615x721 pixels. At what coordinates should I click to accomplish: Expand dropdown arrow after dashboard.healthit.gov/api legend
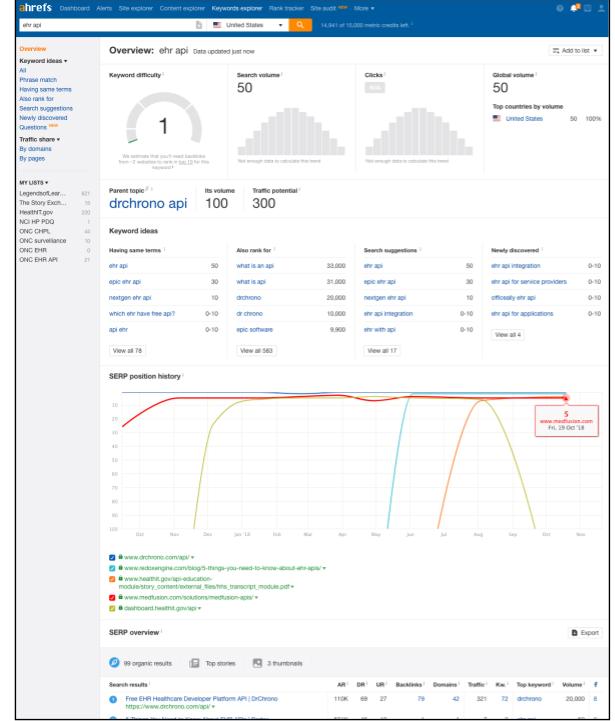pyautogui.click(x=199, y=608)
